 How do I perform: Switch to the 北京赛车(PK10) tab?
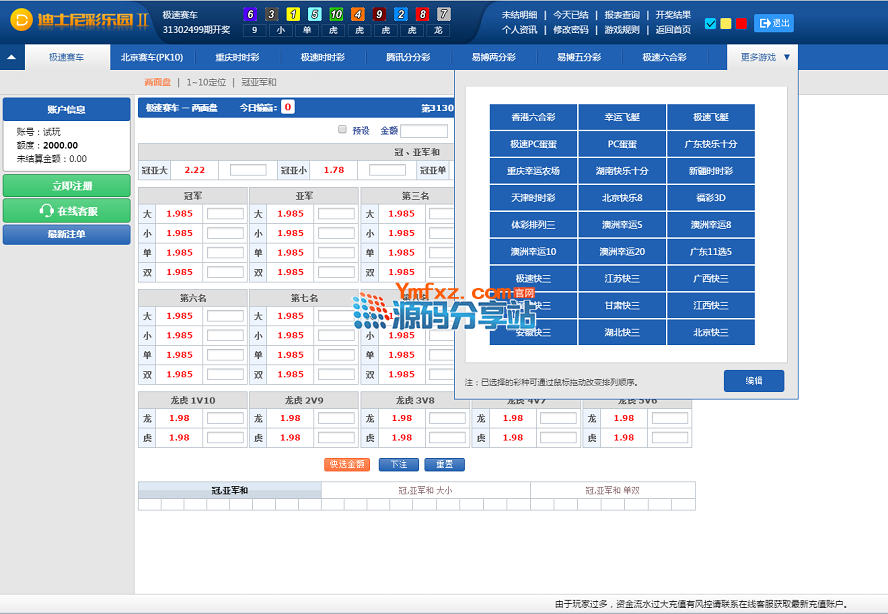(152, 58)
